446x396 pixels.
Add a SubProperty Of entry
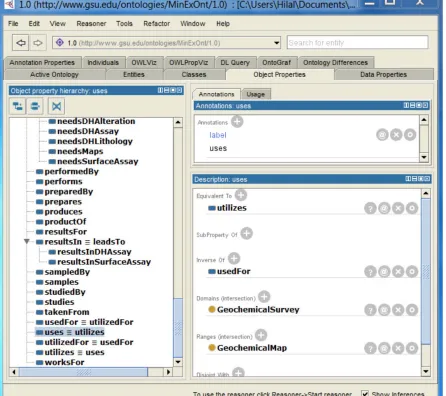pos(246,233)
